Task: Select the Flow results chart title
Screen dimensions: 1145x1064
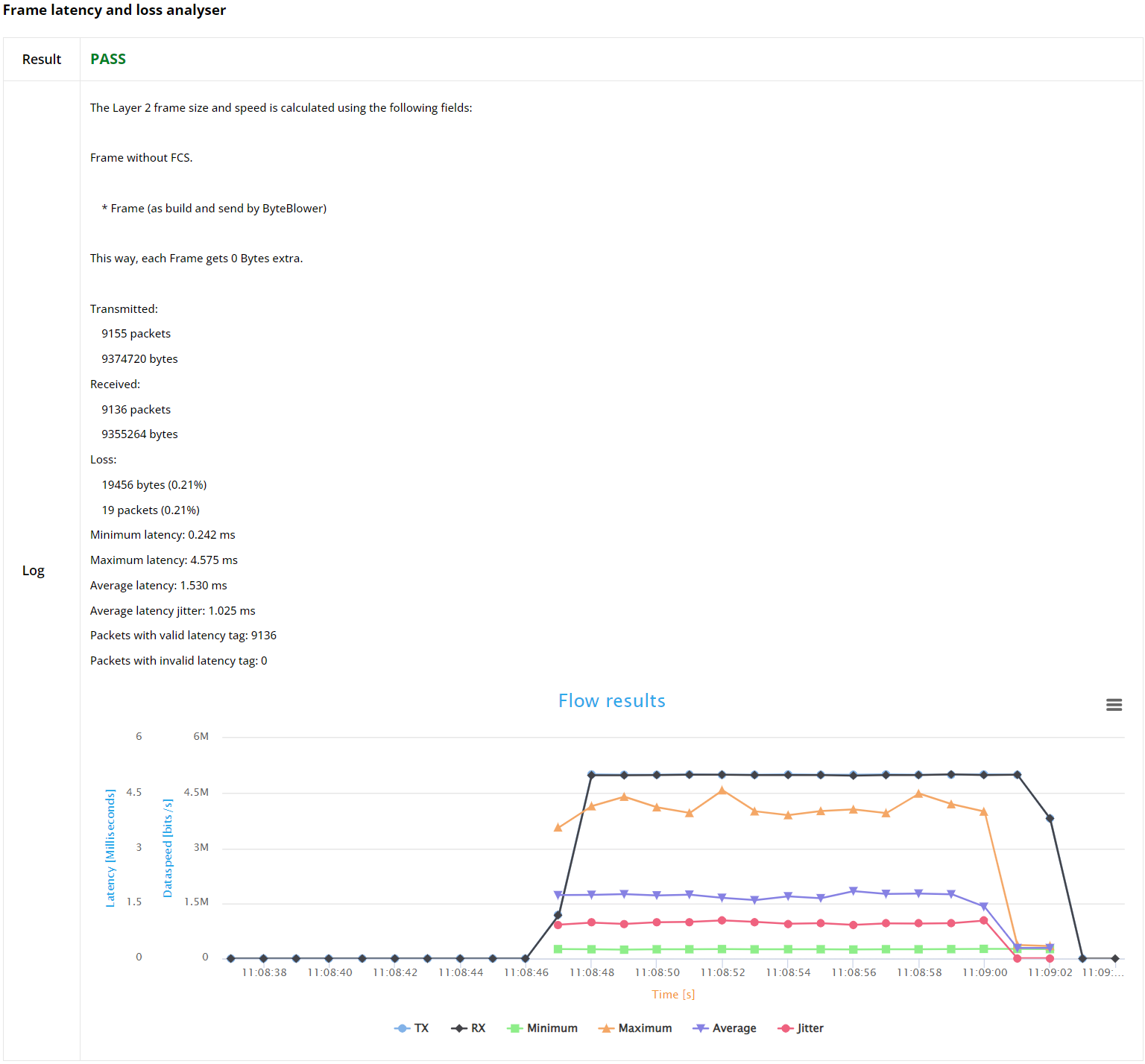Action: click(611, 700)
